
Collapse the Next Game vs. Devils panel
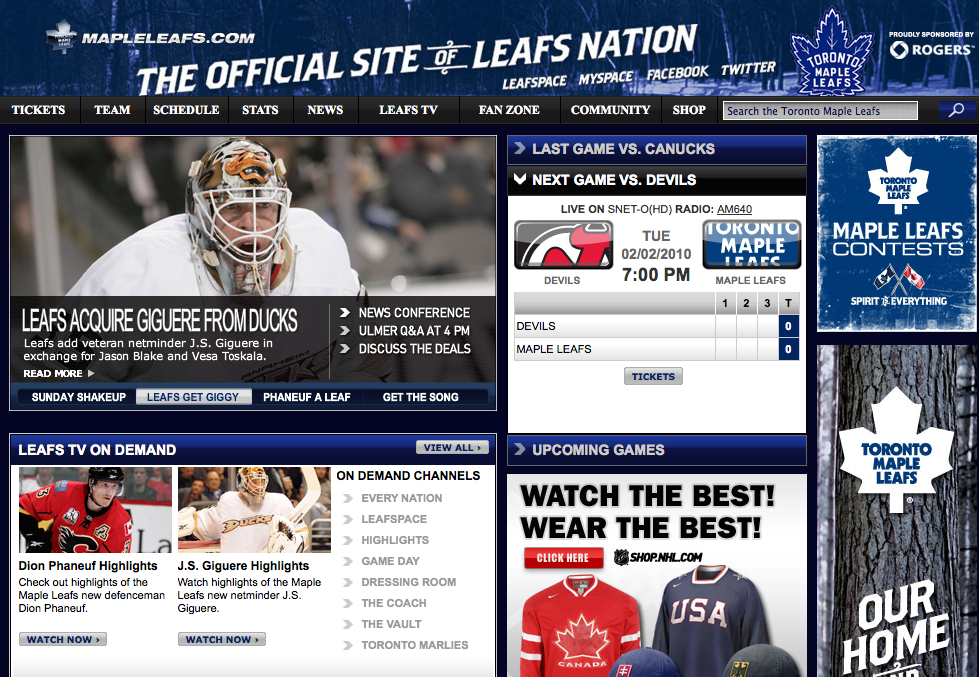click(x=657, y=180)
